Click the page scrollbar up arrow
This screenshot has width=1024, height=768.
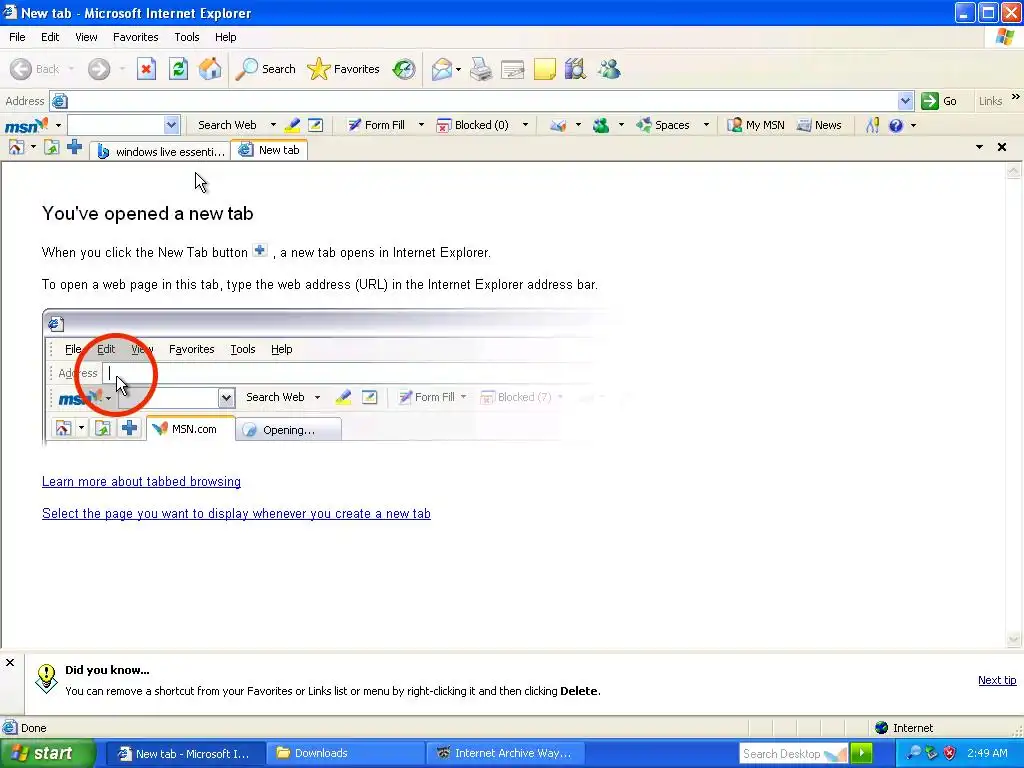click(x=1013, y=170)
